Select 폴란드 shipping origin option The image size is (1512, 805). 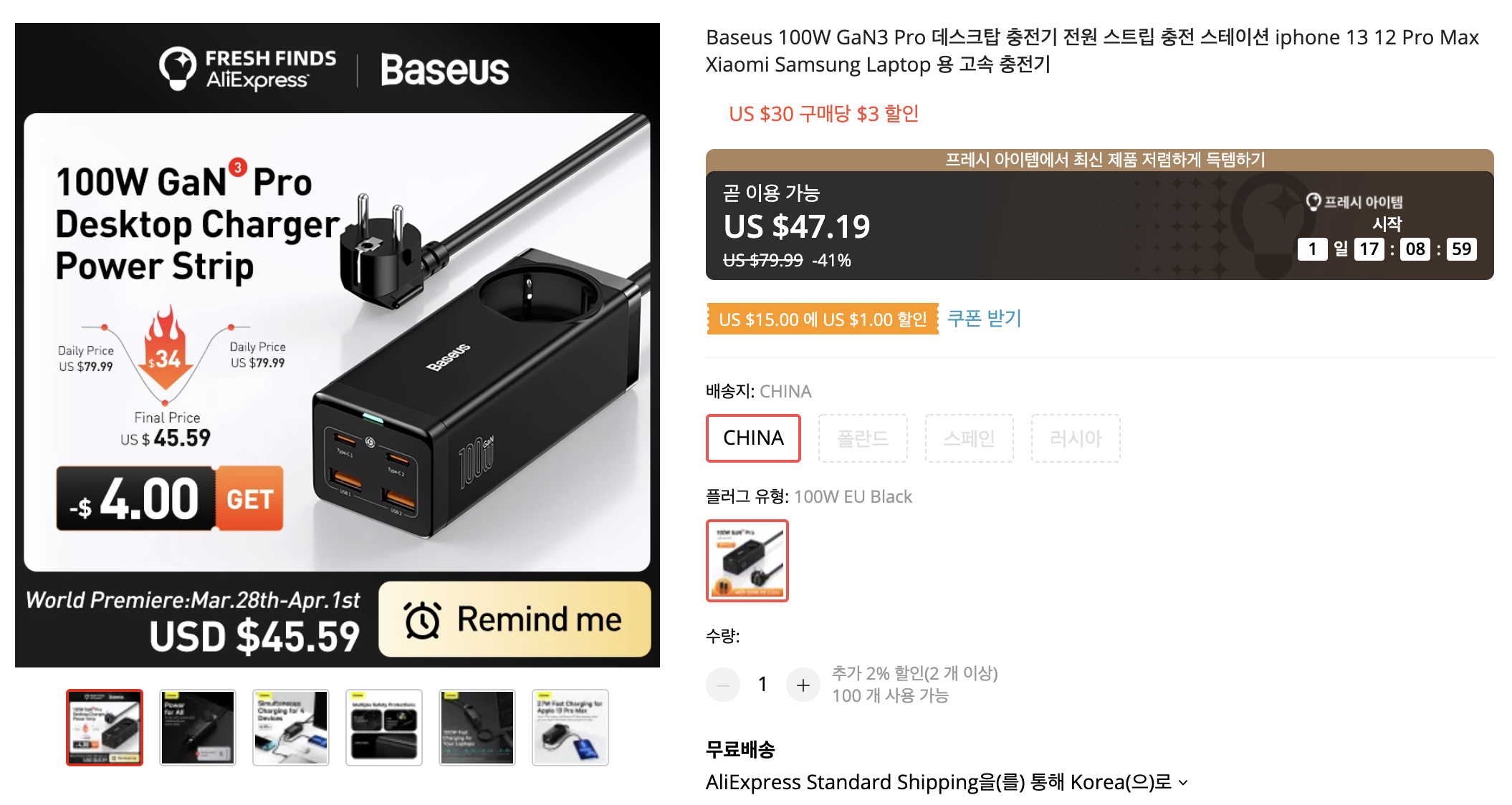click(863, 438)
